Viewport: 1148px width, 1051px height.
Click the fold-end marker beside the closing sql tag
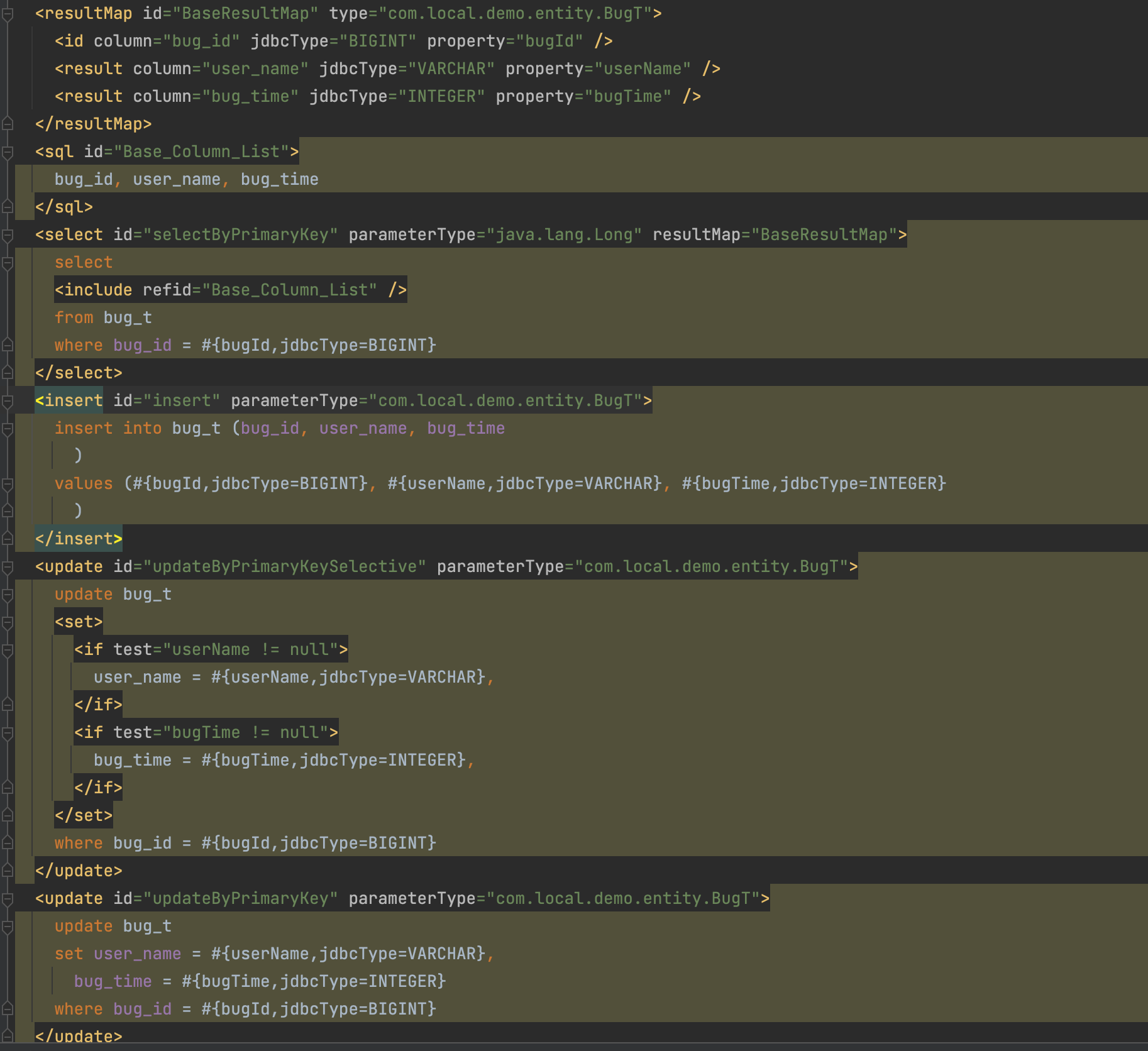click(x=8, y=207)
